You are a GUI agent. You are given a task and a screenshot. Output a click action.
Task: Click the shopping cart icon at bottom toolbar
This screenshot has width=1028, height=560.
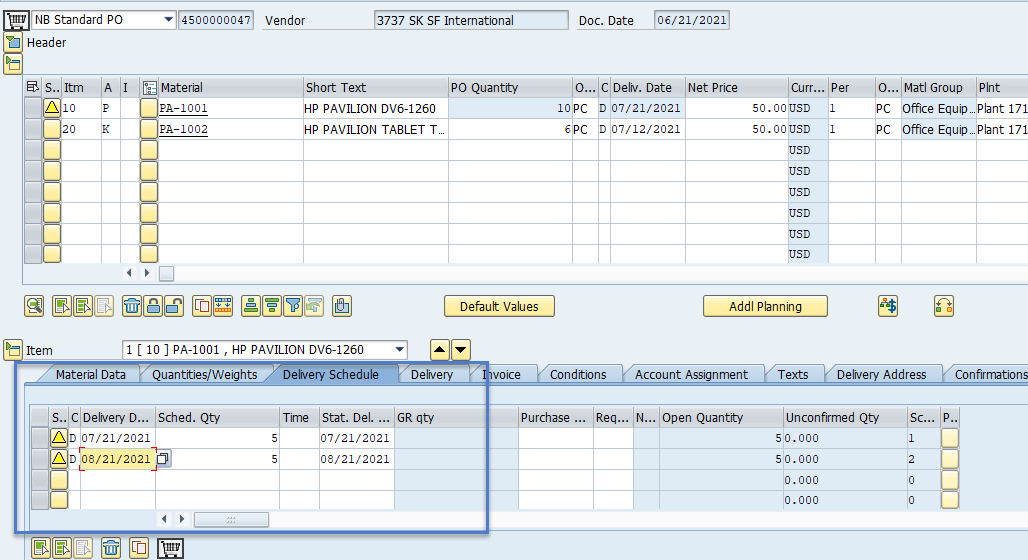[171, 548]
